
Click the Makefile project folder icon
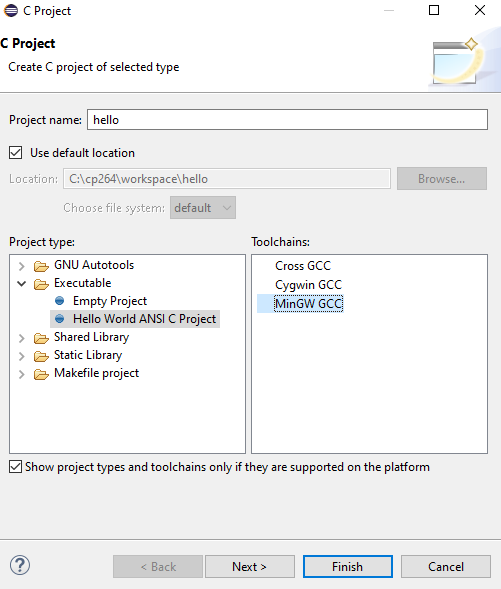click(41, 374)
